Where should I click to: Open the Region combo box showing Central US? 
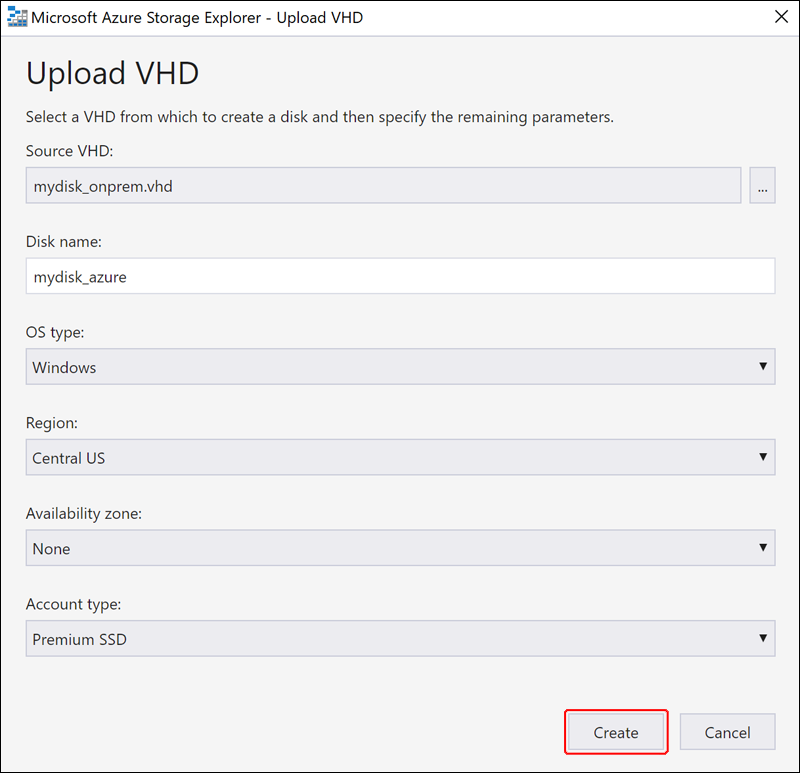(401, 457)
